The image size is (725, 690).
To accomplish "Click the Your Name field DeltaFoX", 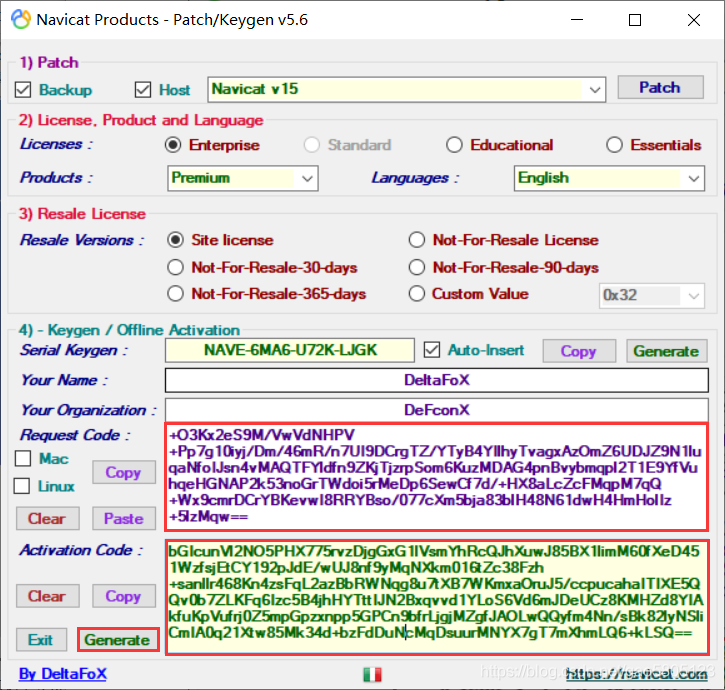I will 436,380.
